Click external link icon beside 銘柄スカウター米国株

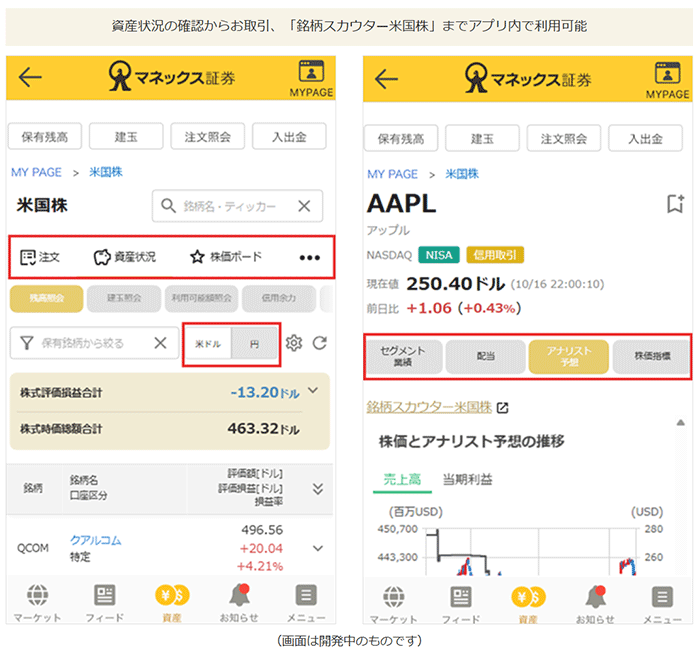503,408
